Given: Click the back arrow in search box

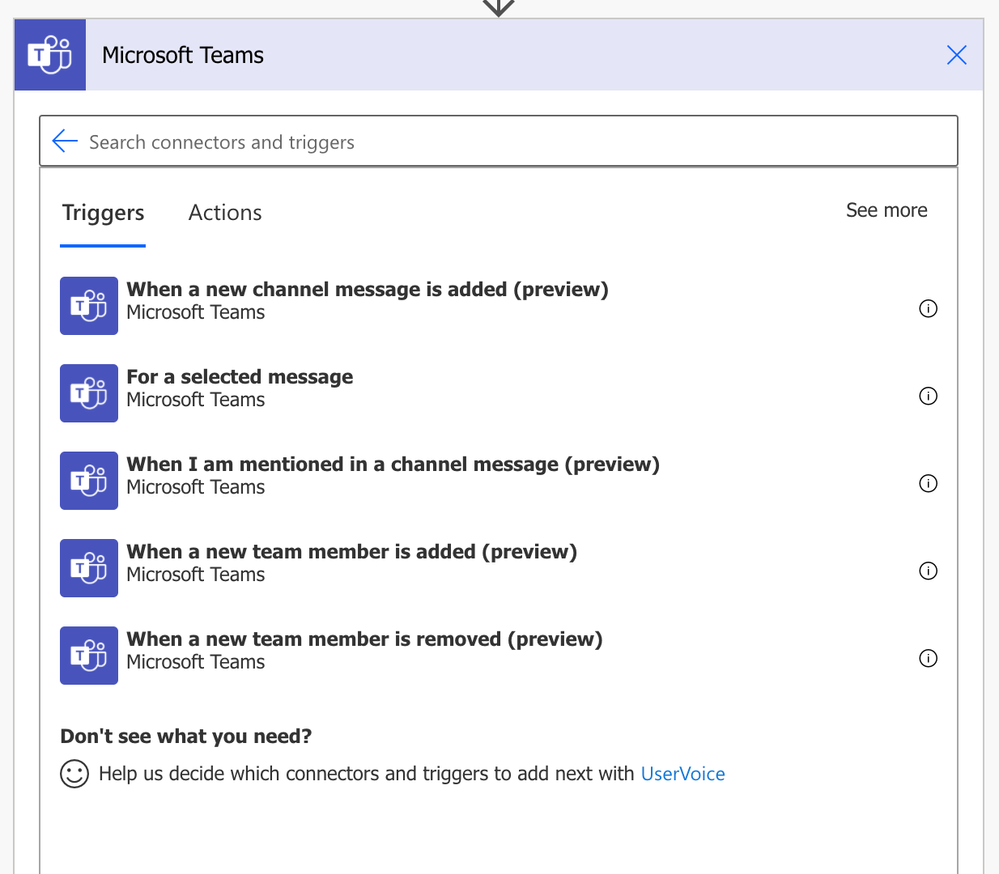Looking at the screenshot, I should [x=64, y=141].
